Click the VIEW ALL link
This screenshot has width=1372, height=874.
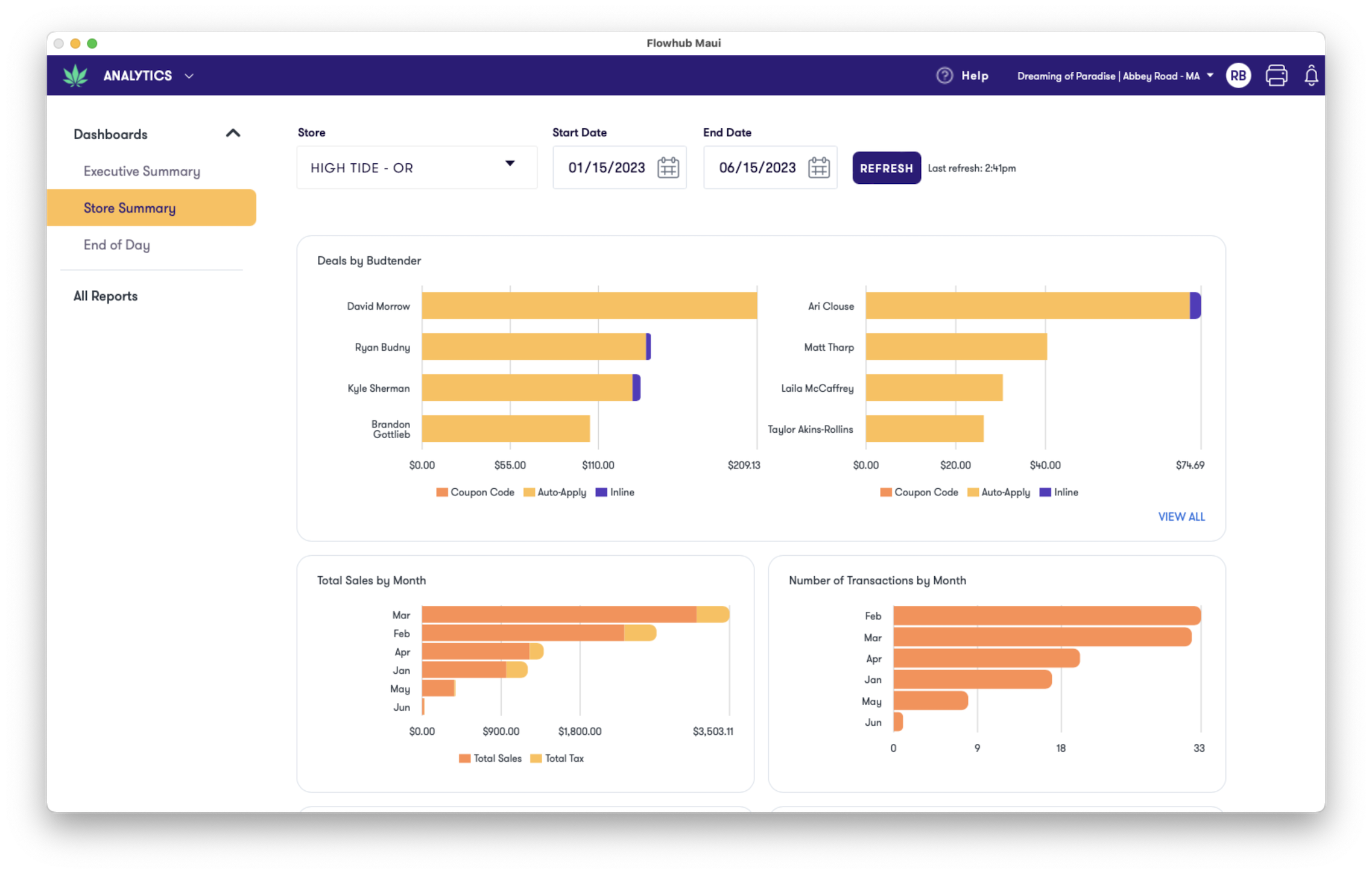click(x=1181, y=517)
